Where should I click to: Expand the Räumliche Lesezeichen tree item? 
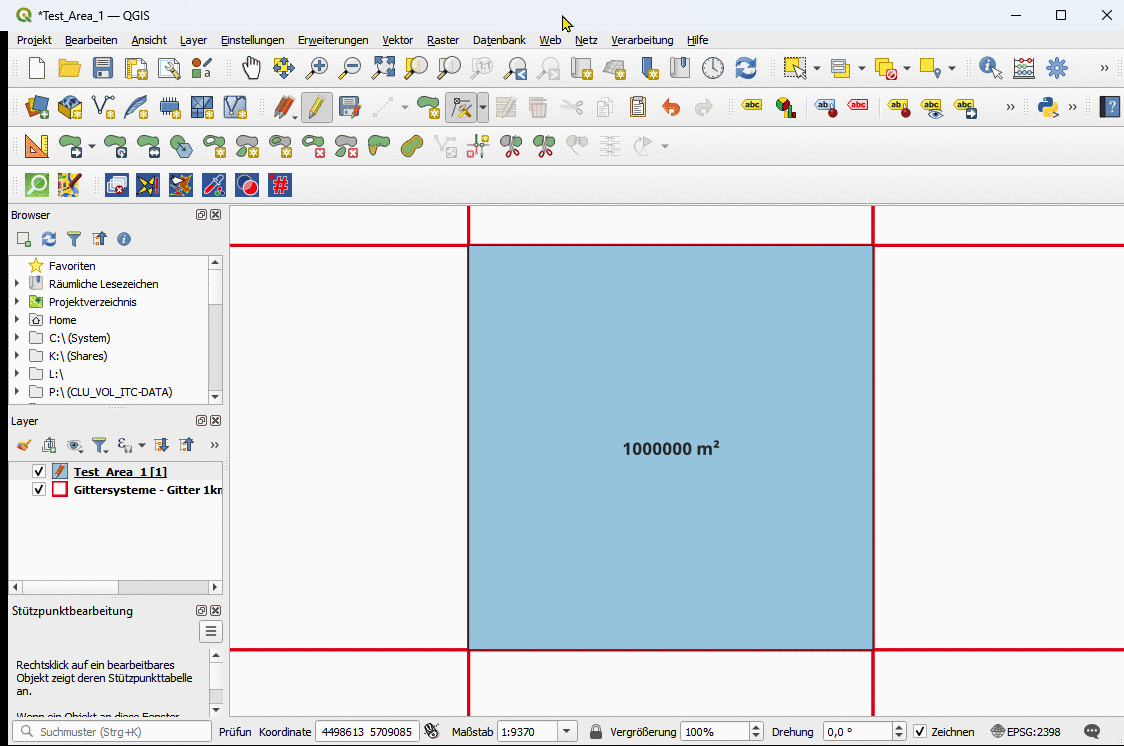point(17,284)
